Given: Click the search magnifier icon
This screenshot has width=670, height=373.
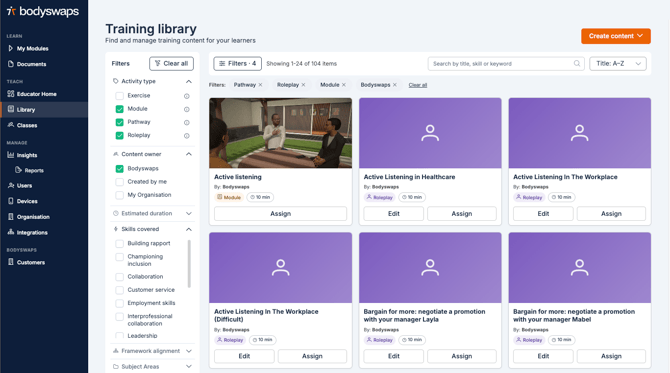Looking at the screenshot, I should [x=577, y=64].
